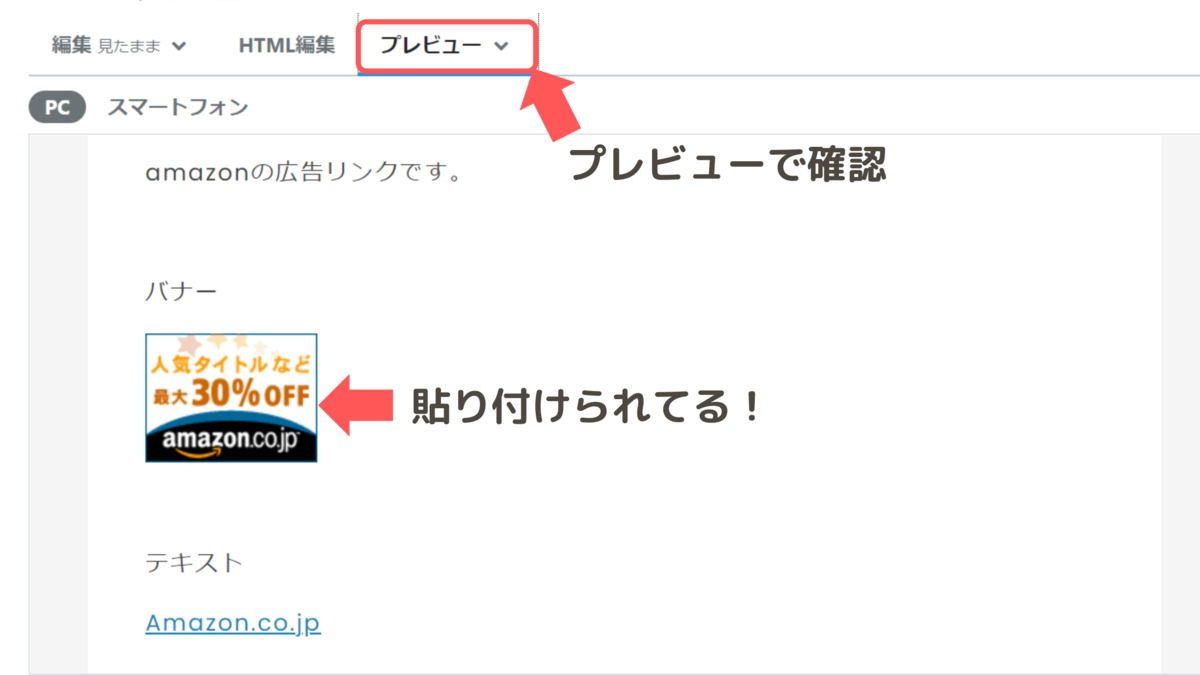Click the Amazon 30% OFF banner ad
1200x675 pixels.
231,397
